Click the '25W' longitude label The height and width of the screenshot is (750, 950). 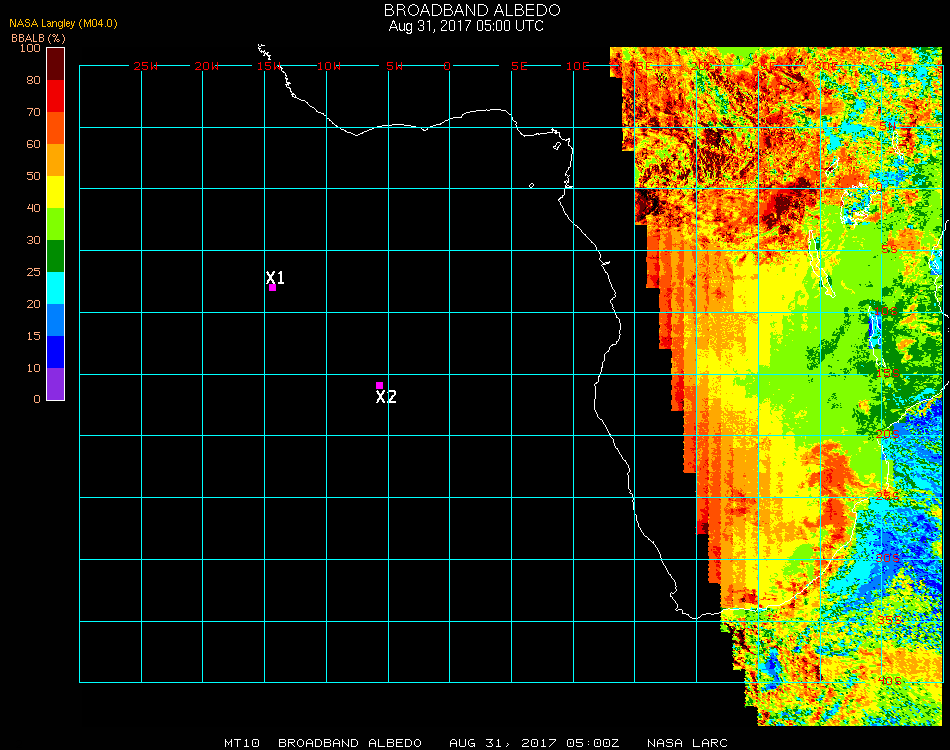click(145, 66)
